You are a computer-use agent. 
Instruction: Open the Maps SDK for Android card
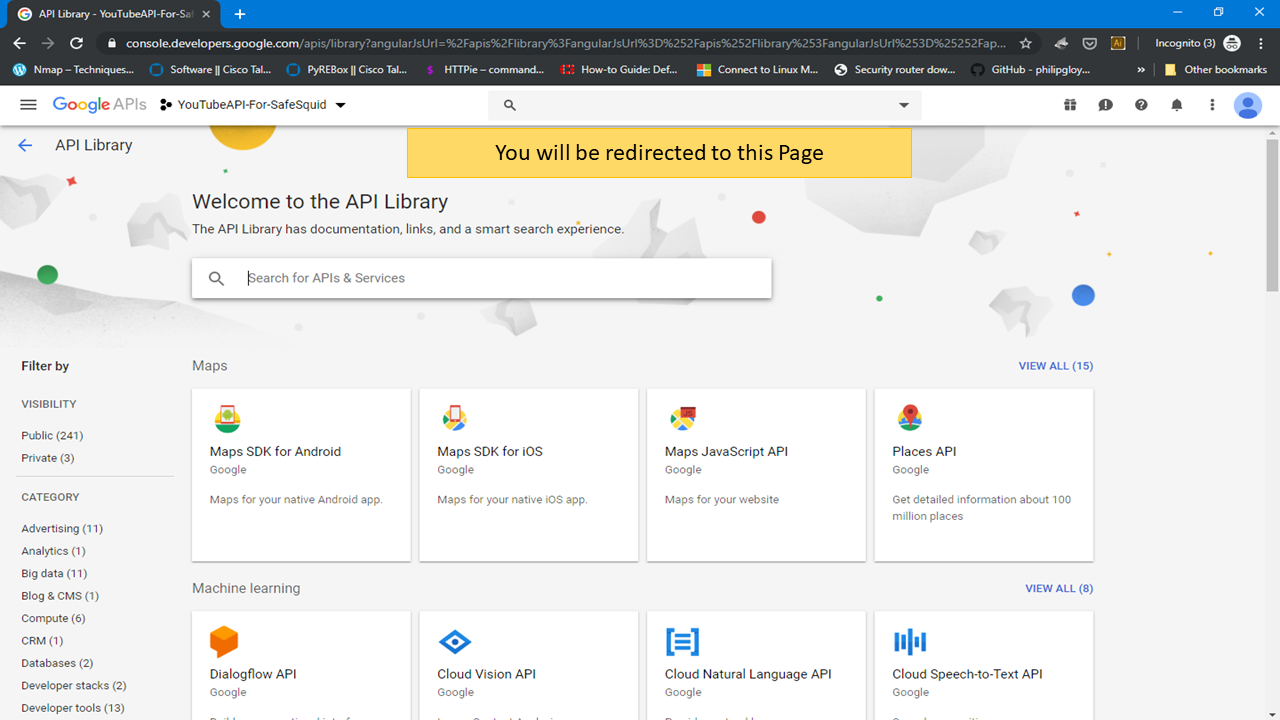[x=301, y=475]
